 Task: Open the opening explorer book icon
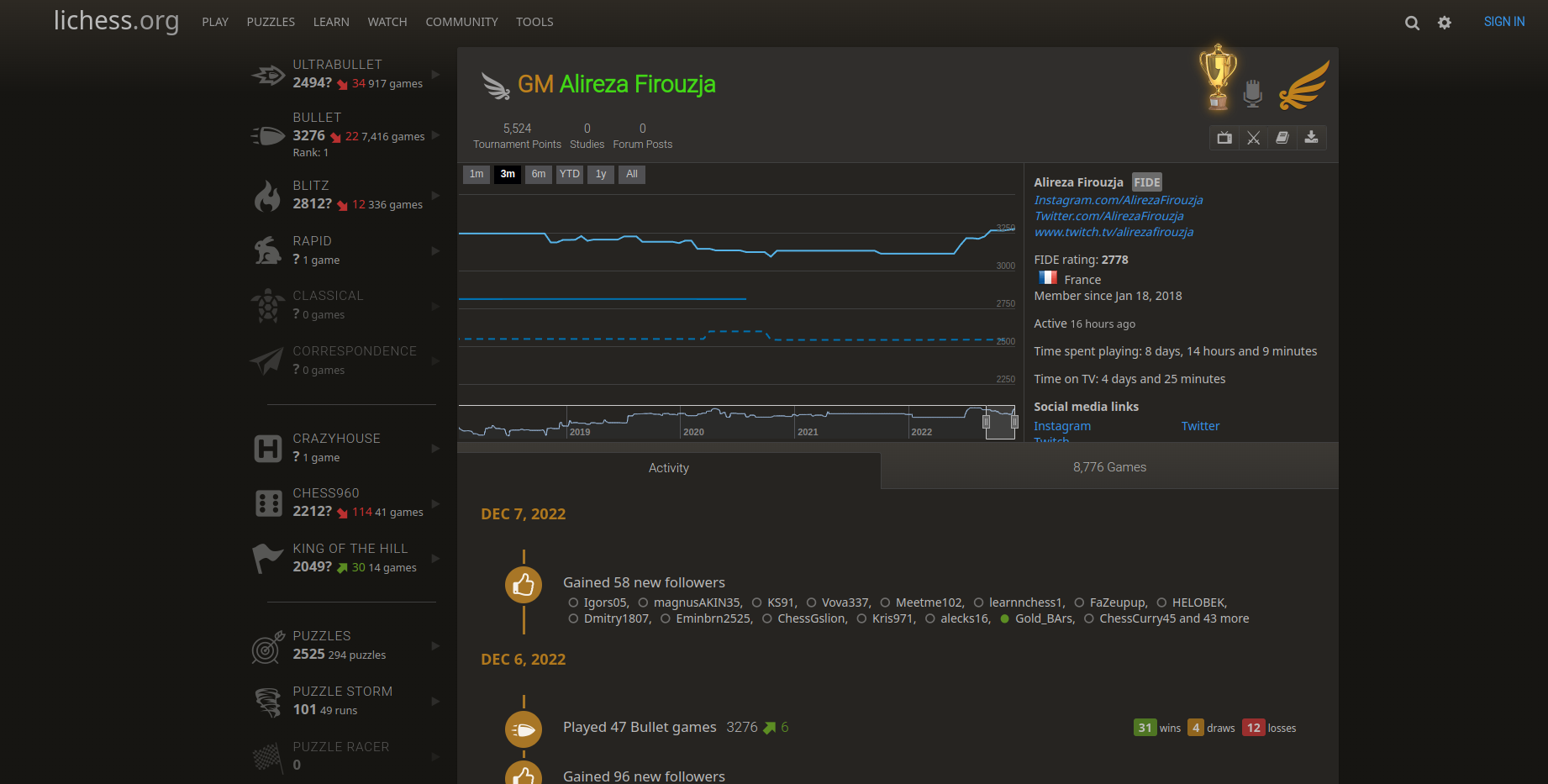1282,138
